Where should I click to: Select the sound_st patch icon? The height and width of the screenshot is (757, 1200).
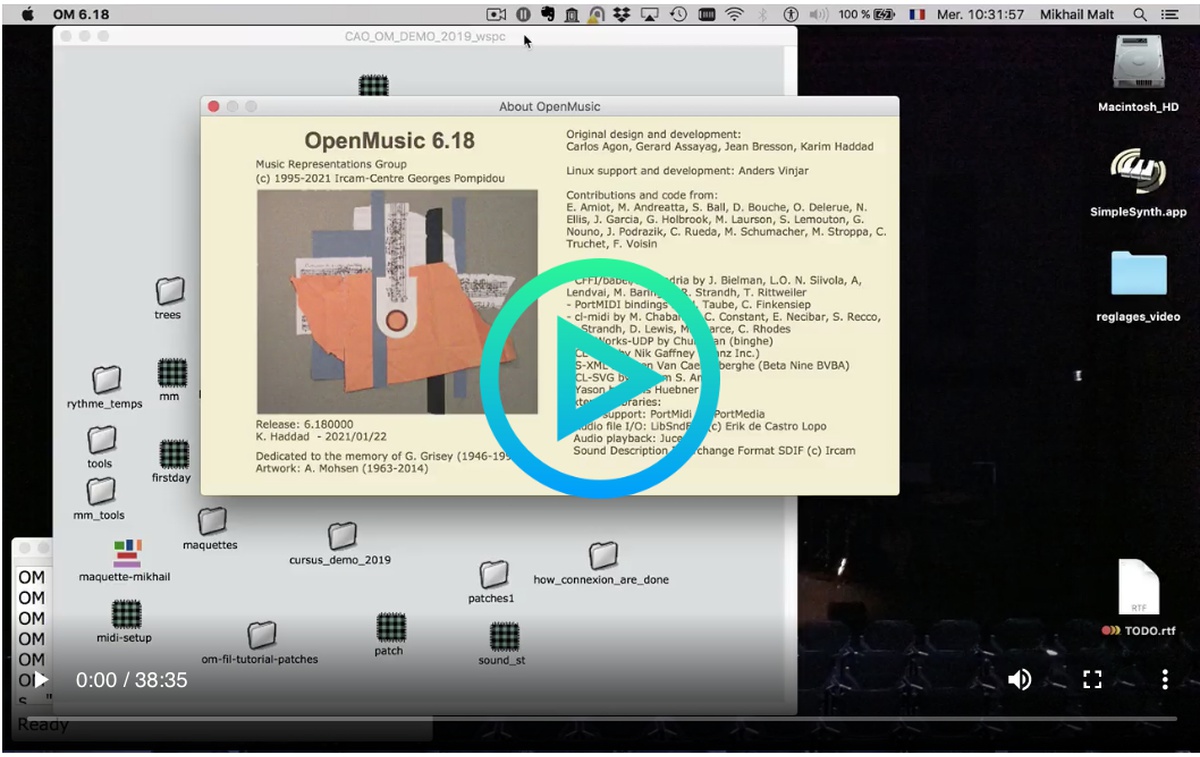503,644
